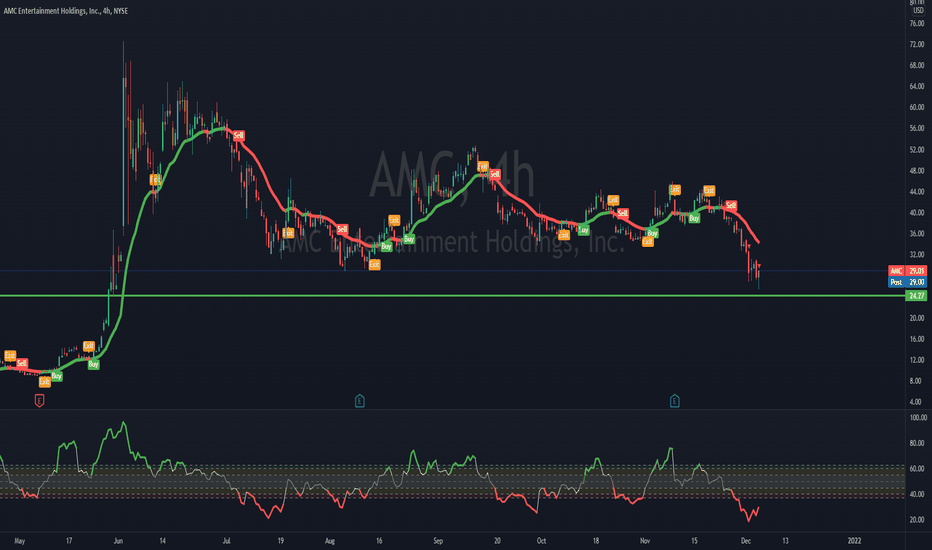This screenshot has width=932, height=550.
Task: Select the green horizontal support line at 24.77
Action: (x=452, y=296)
